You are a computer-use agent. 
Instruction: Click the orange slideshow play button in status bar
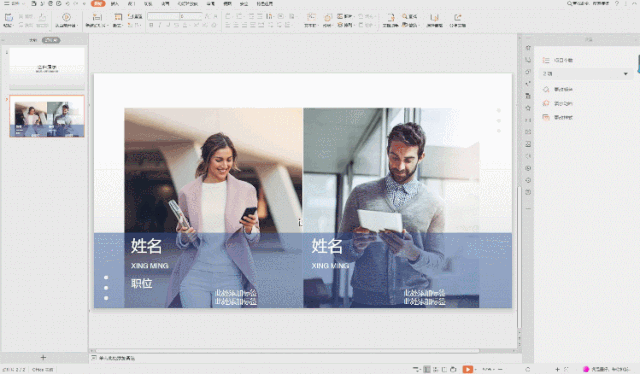pyautogui.click(x=467, y=369)
